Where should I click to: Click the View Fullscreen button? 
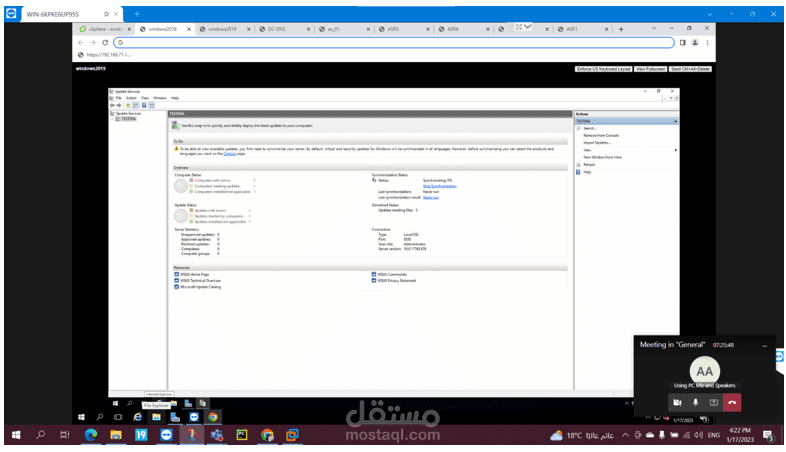pos(650,69)
